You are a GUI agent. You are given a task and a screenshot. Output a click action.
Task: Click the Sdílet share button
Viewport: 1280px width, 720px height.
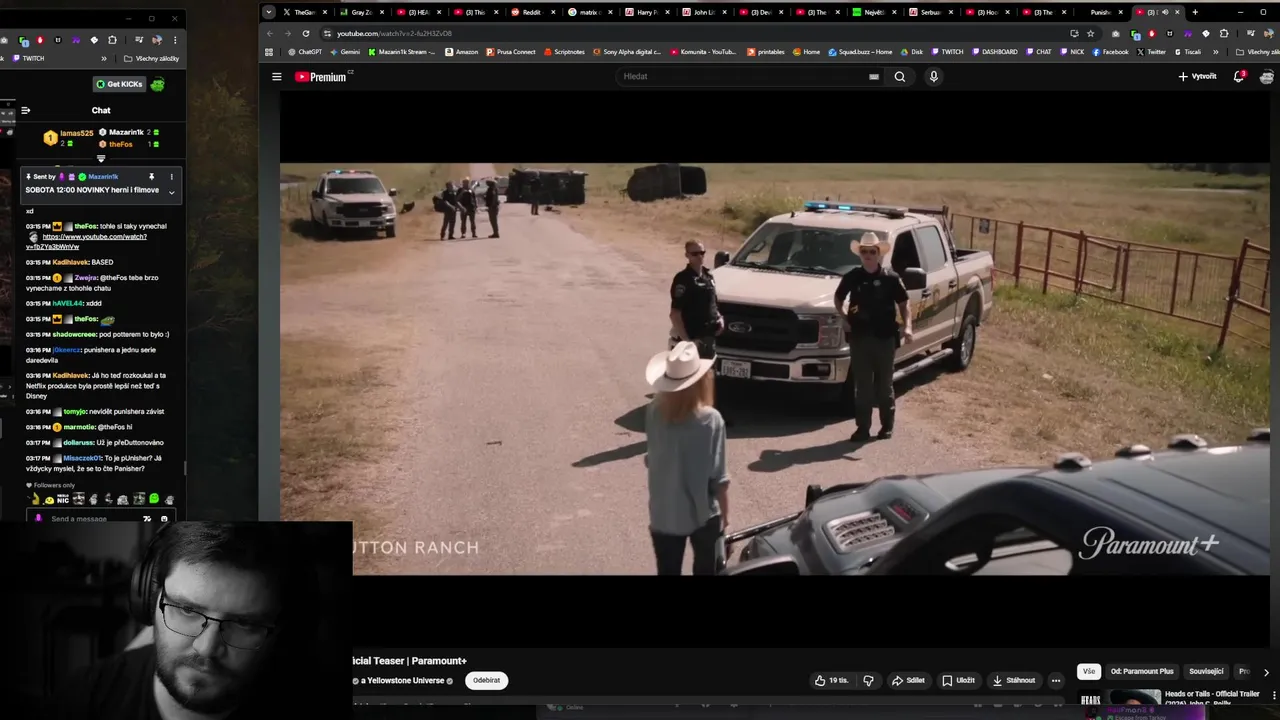point(909,681)
